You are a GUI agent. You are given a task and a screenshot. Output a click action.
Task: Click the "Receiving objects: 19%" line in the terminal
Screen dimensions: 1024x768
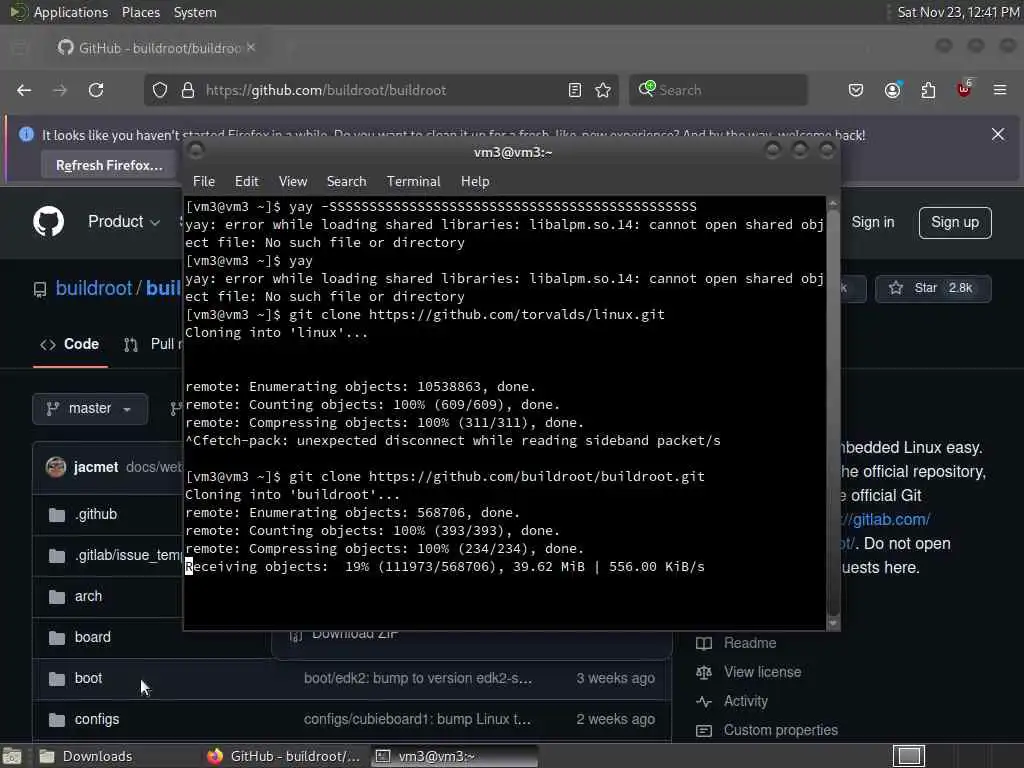coord(445,567)
